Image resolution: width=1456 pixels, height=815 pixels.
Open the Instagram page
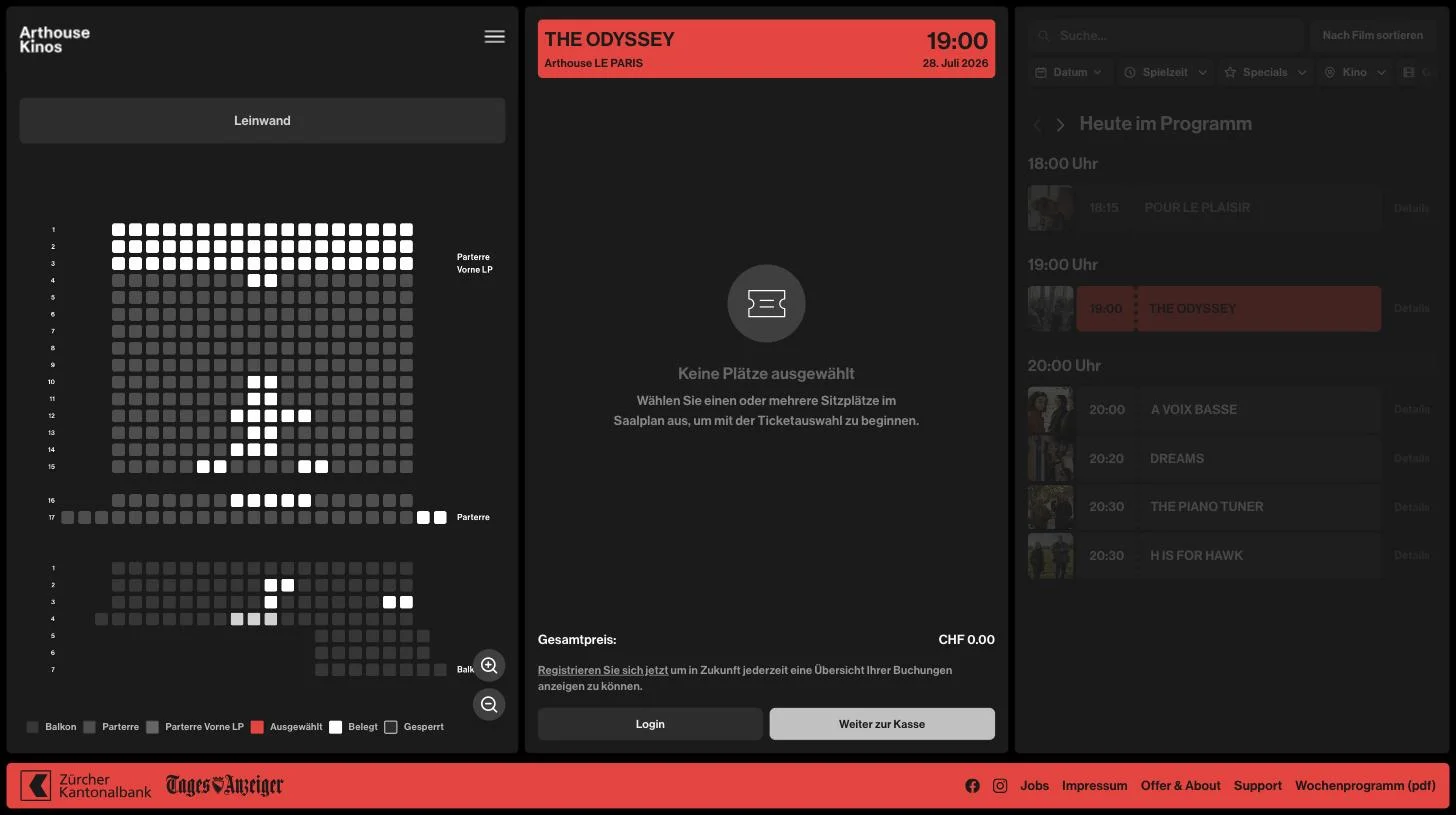(1000, 786)
